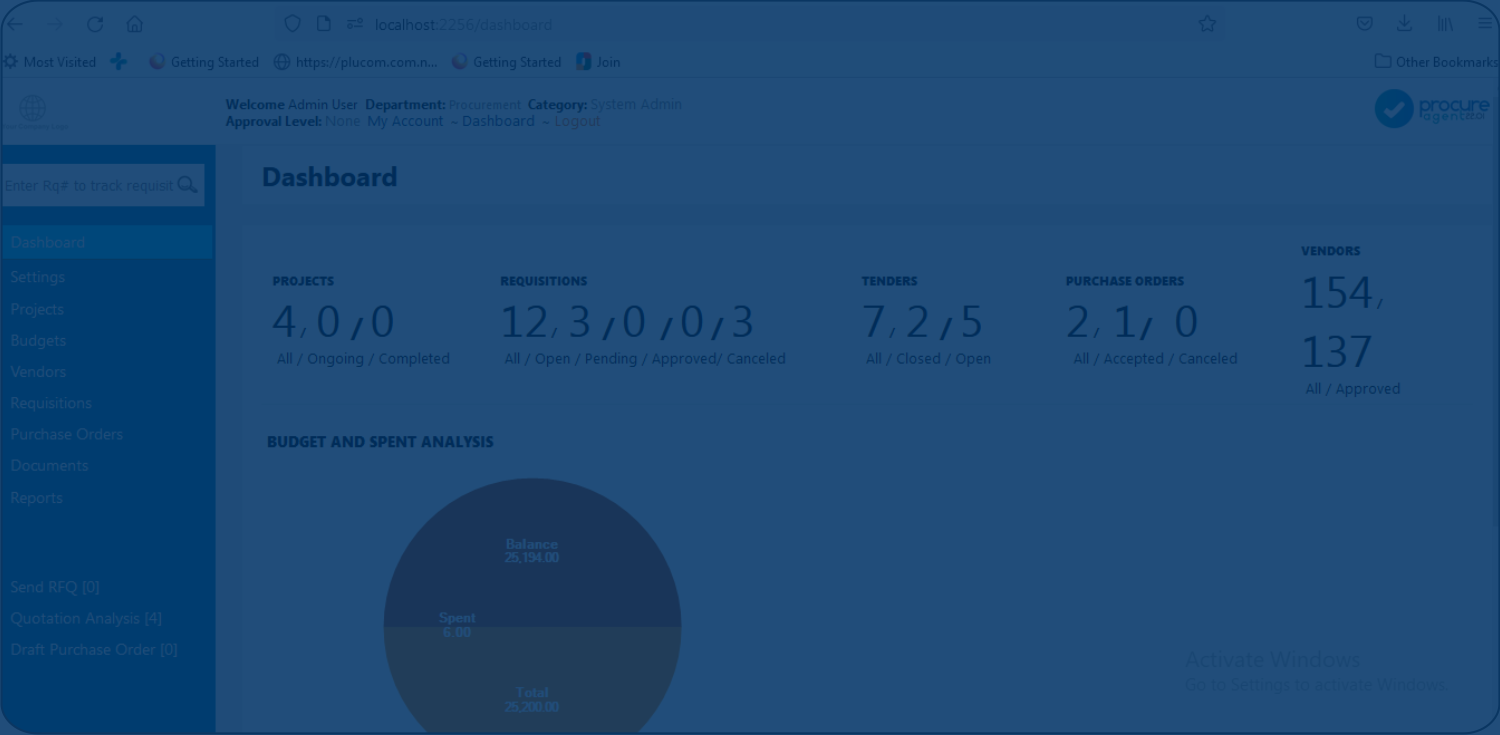Screen dimensions: 1500x735
Task: Go to browser home page icon
Action: [x=135, y=24]
